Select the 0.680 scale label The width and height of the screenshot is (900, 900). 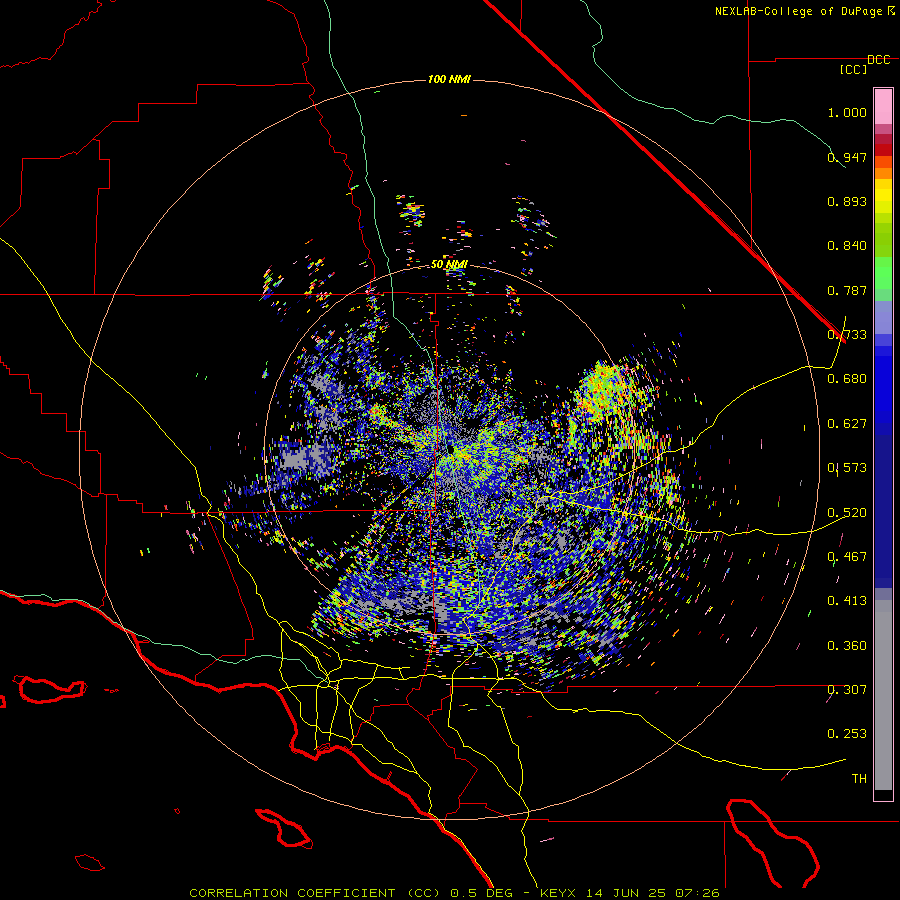point(847,379)
